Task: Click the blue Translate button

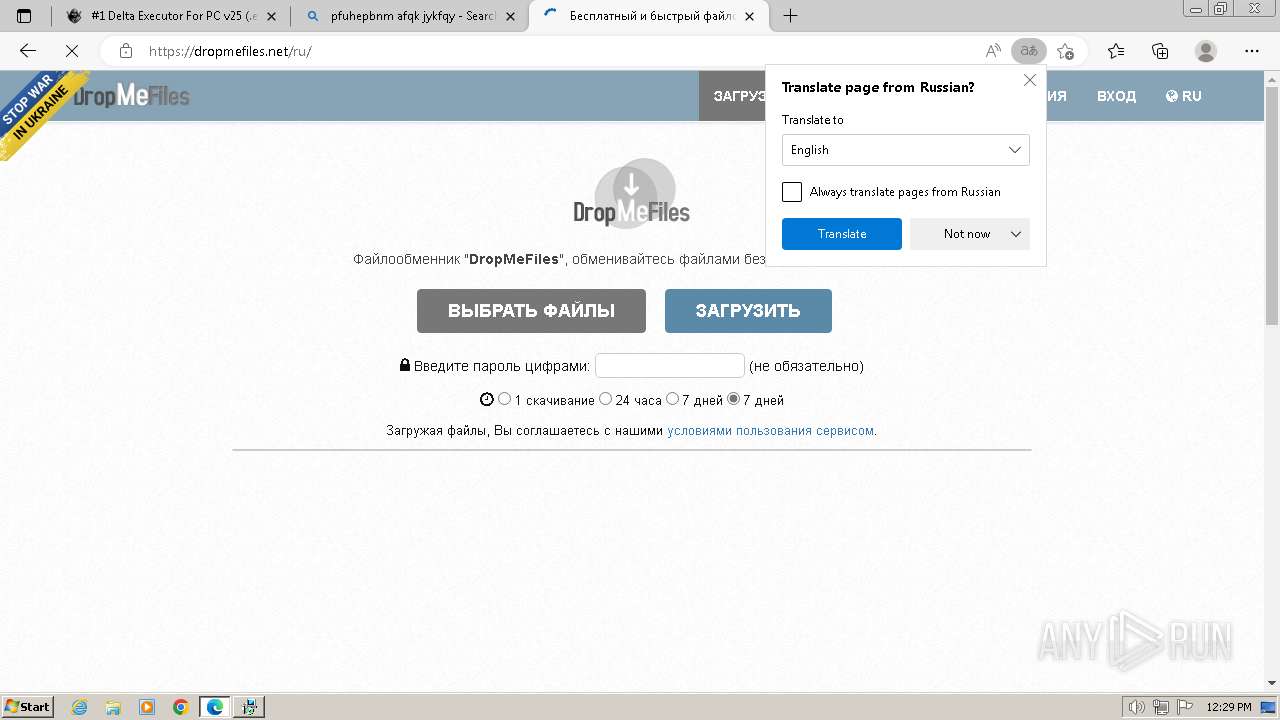Action: (842, 234)
